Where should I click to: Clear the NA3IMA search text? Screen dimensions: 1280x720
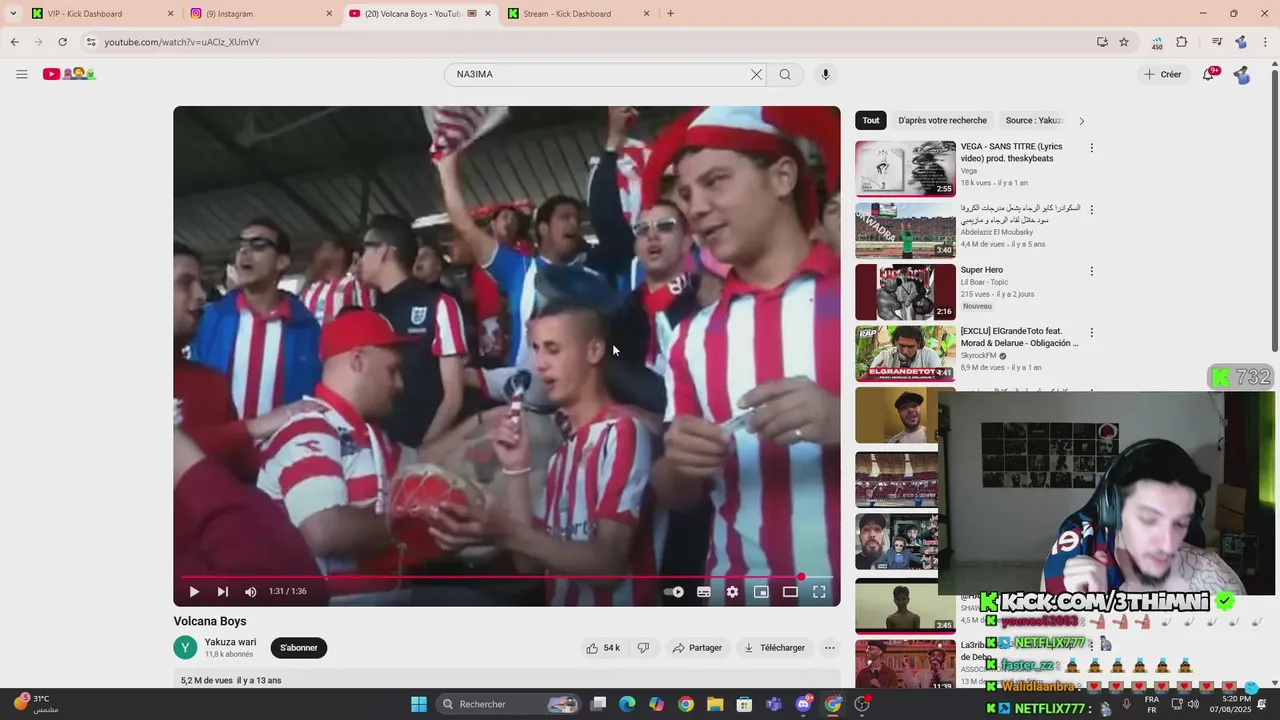(756, 74)
